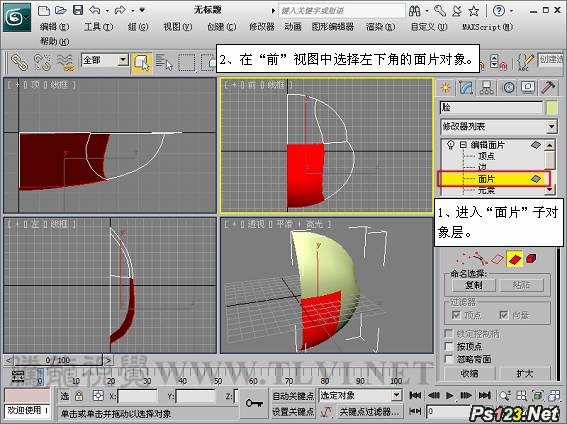
Task: Open the 工具(T) menu
Action: pos(98,27)
